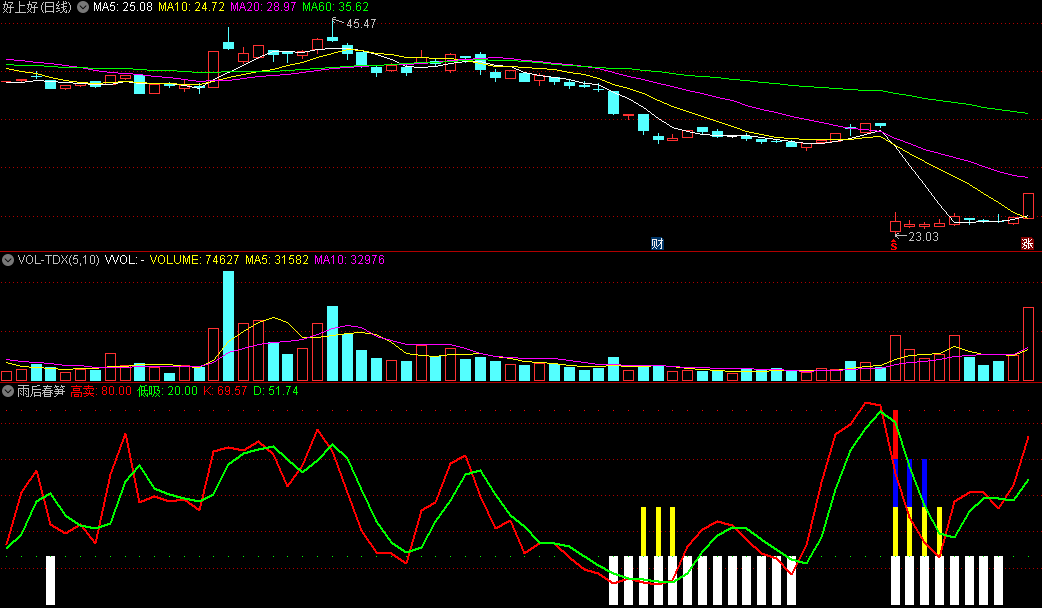Click the 23.03 low price label
The image size is (1042, 608).
[924, 237]
